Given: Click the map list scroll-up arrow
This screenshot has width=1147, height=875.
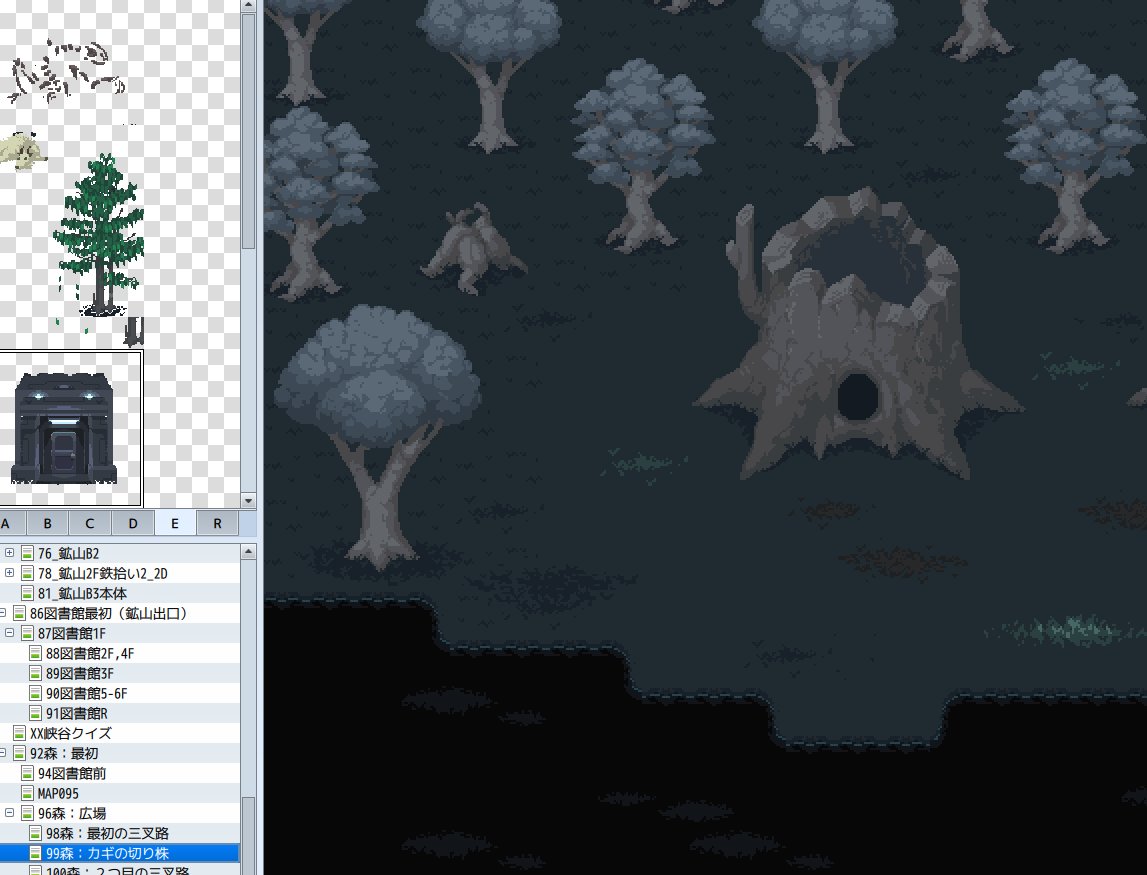Looking at the screenshot, I should [249, 552].
